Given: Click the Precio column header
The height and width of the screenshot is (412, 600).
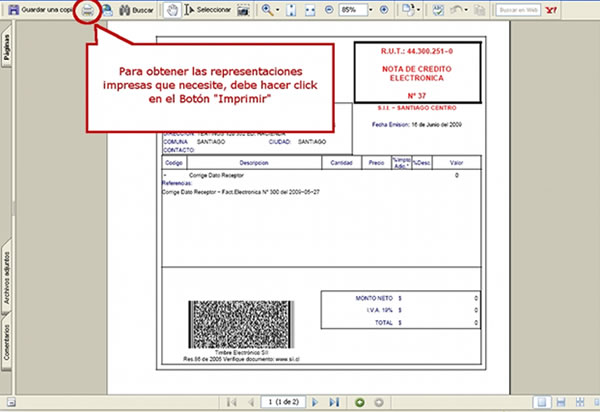Looking at the screenshot, I should pos(376,163).
